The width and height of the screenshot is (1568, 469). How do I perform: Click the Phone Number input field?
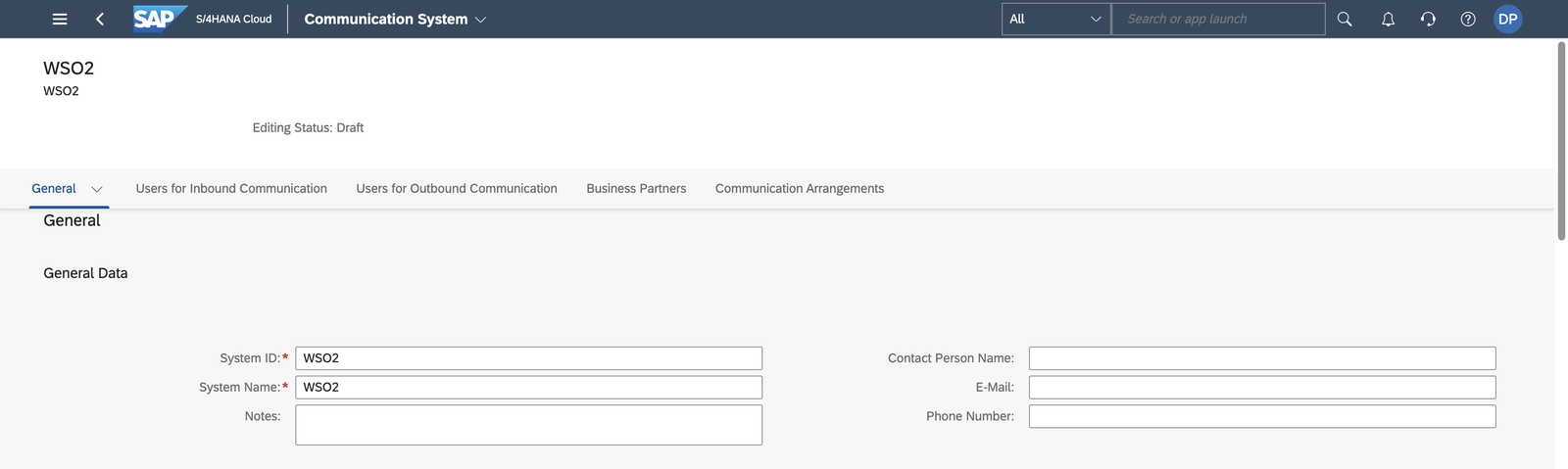1262,416
